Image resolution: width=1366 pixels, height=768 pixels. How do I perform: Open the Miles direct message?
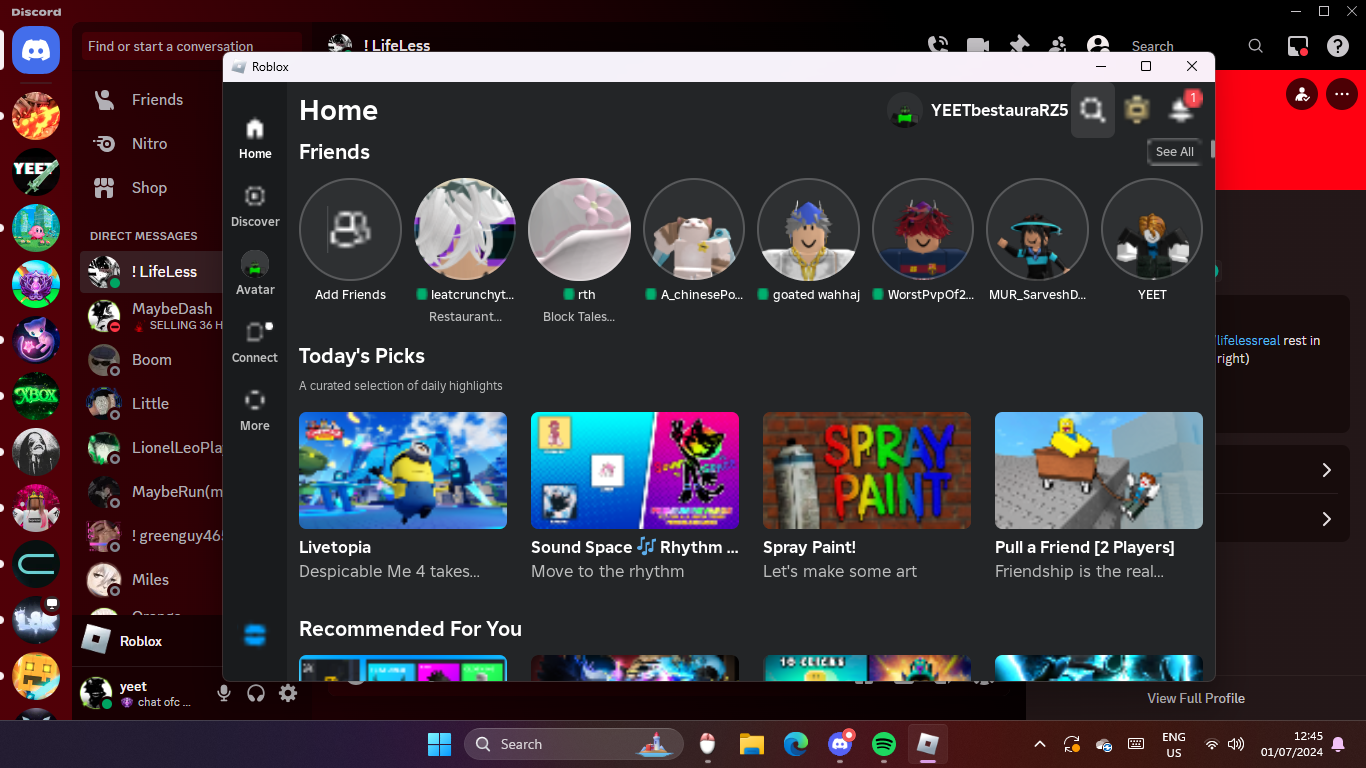click(x=151, y=580)
